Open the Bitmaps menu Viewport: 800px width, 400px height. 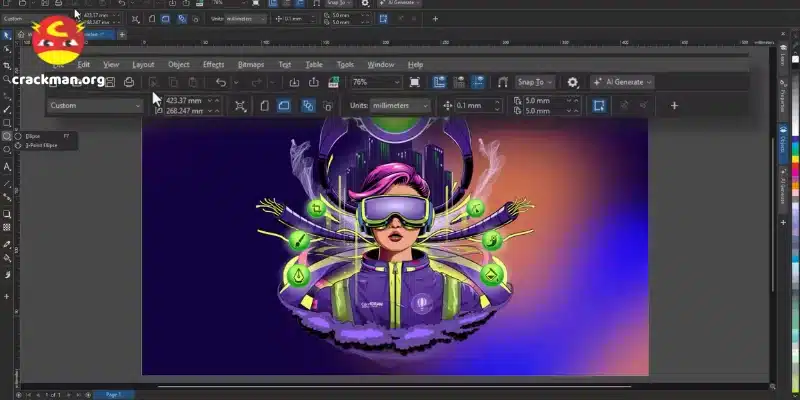[x=251, y=65]
